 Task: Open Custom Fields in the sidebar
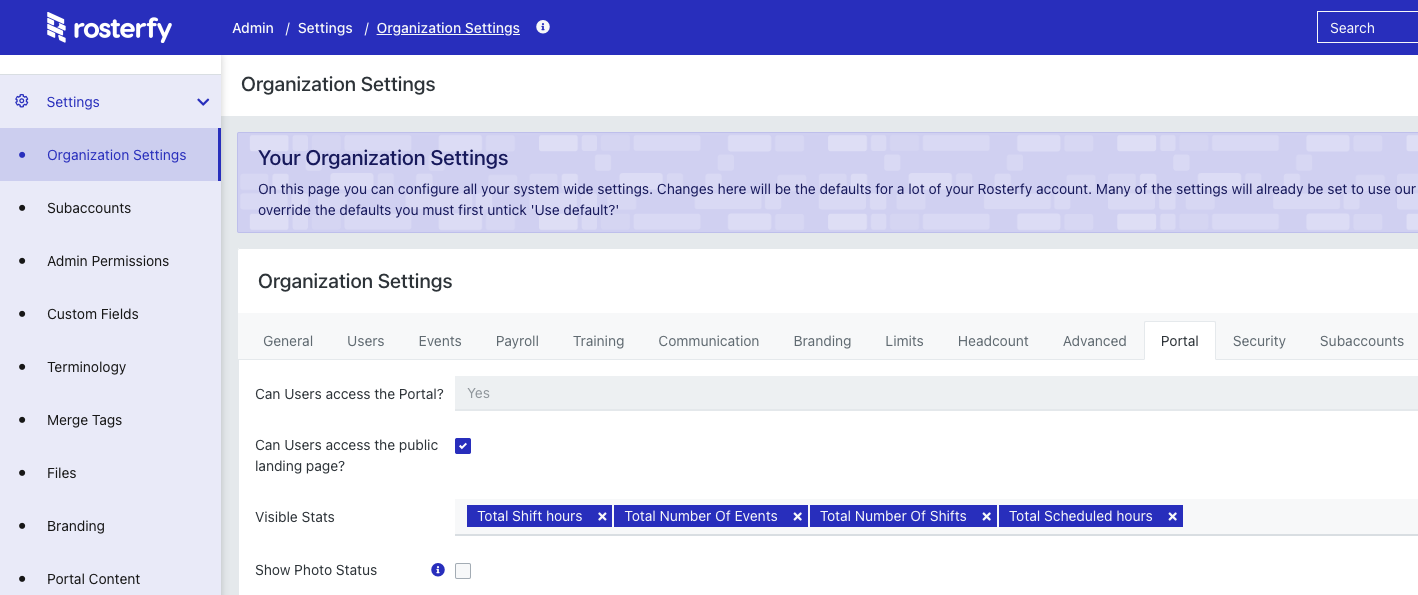click(x=93, y=314)
